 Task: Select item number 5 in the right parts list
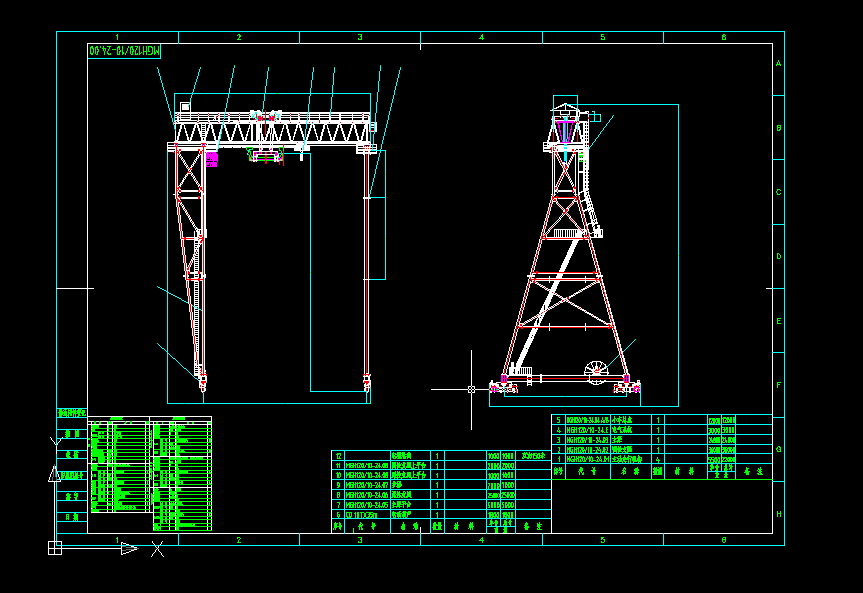coord(559,420)
